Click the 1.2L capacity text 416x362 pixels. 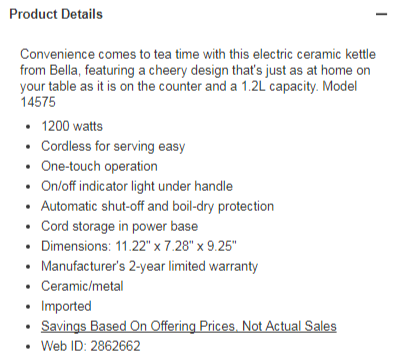point(279,86)
